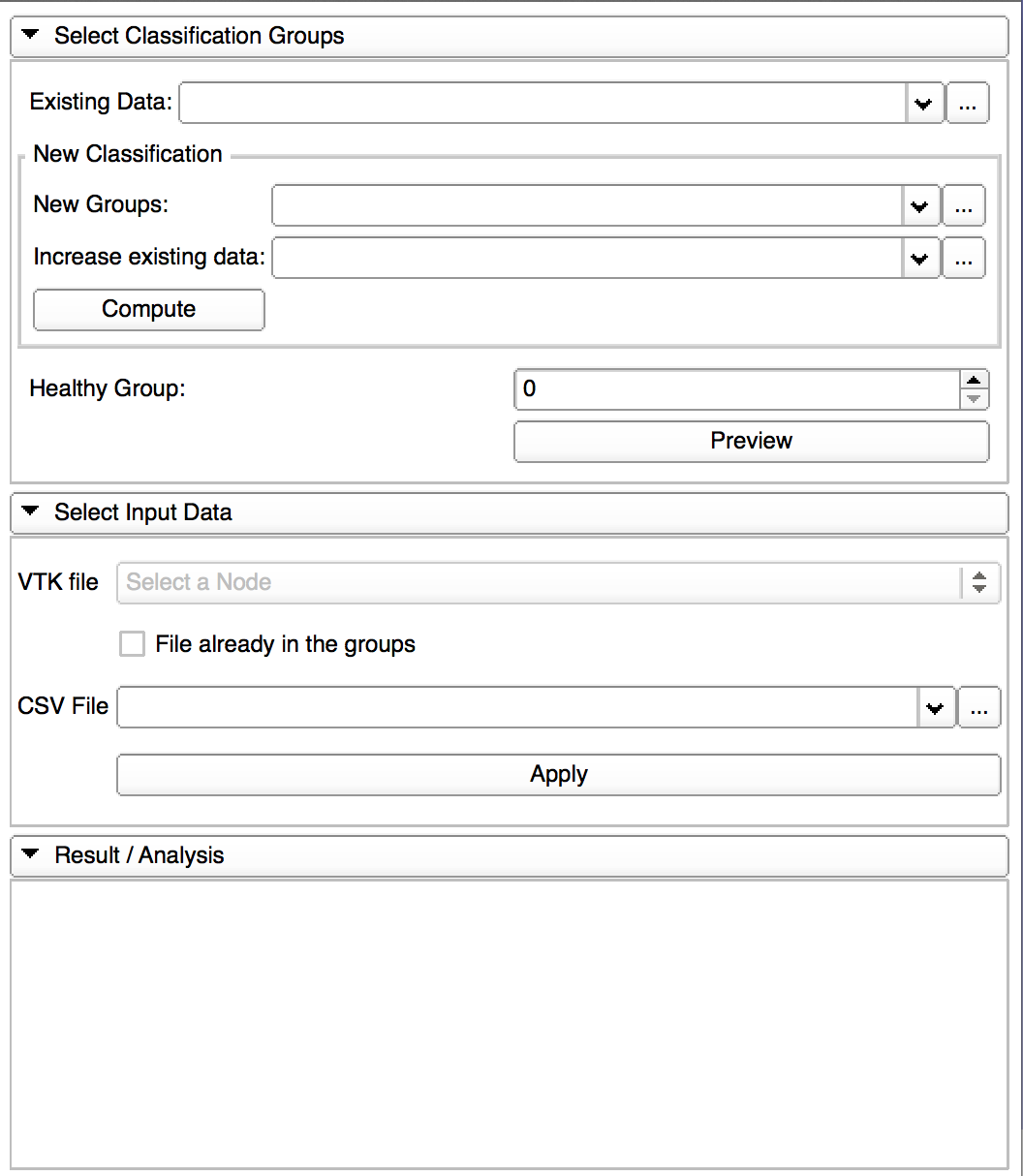This screenshot has height=1176, width=1023.
Task: Open the CSV File dropdown arrow
Action: tap(935, 708)
